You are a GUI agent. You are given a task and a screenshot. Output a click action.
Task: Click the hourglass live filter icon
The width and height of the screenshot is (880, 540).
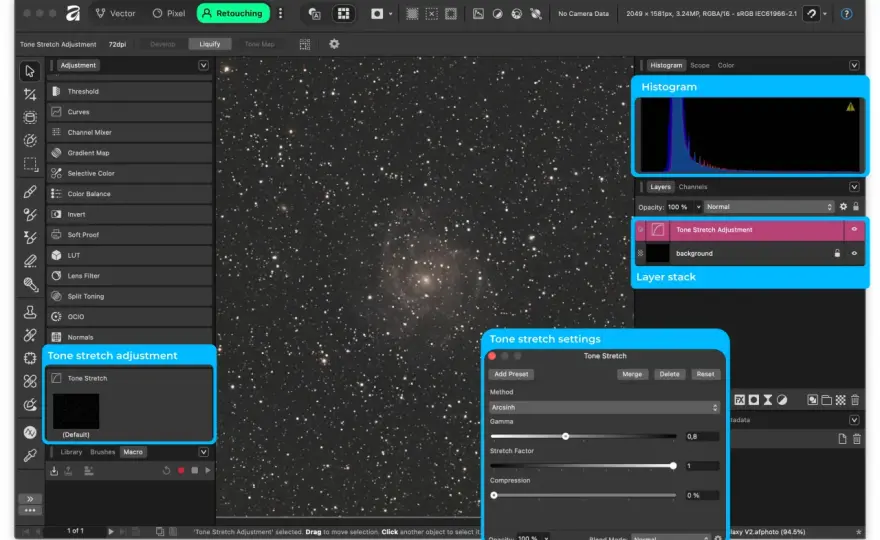point(768,400)
